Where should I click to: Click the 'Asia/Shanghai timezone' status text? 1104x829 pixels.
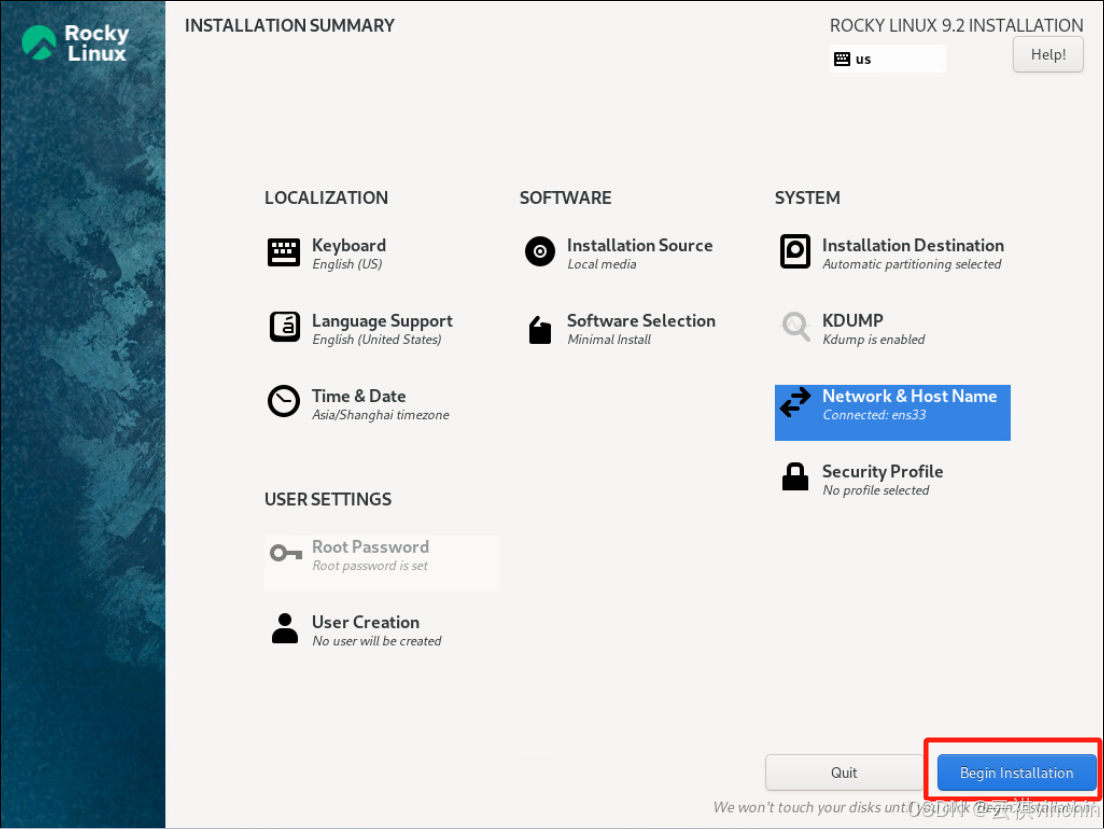tap(381, 415)
